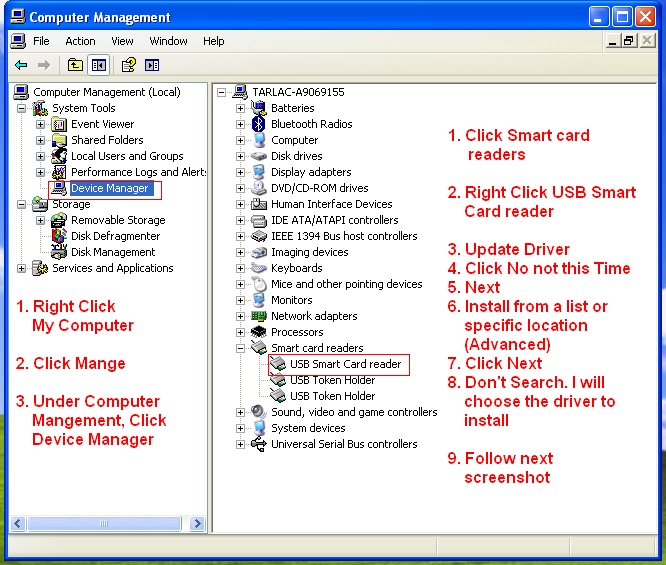The height and width of the screenshot is (565, 666).
Task: Open the View menu
Action: [x=122, y=41]
